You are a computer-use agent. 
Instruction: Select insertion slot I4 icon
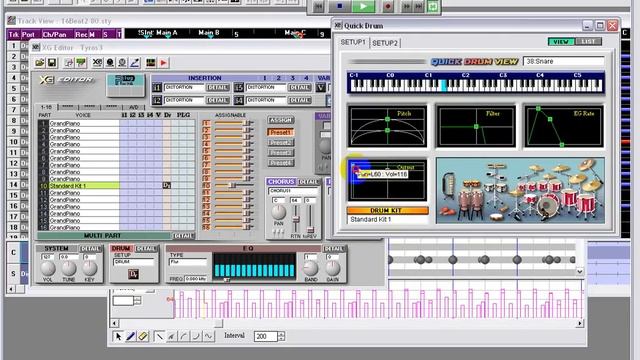239,100
